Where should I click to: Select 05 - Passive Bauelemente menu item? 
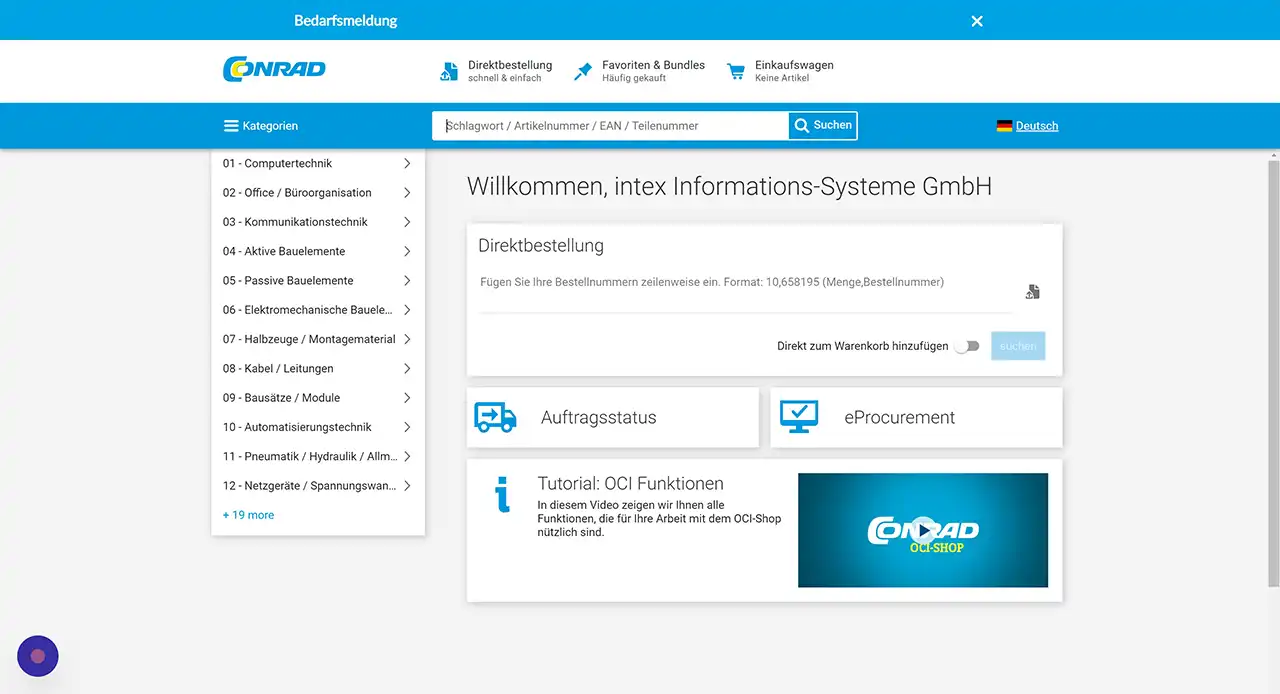(288, 281)
